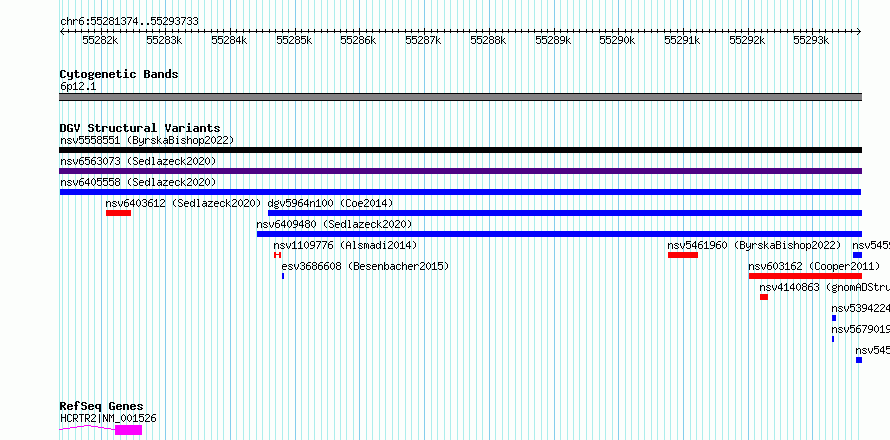Click the small red glyph under nsv1109776
Viewport: 890px width, 440px height.
point(278,255)
